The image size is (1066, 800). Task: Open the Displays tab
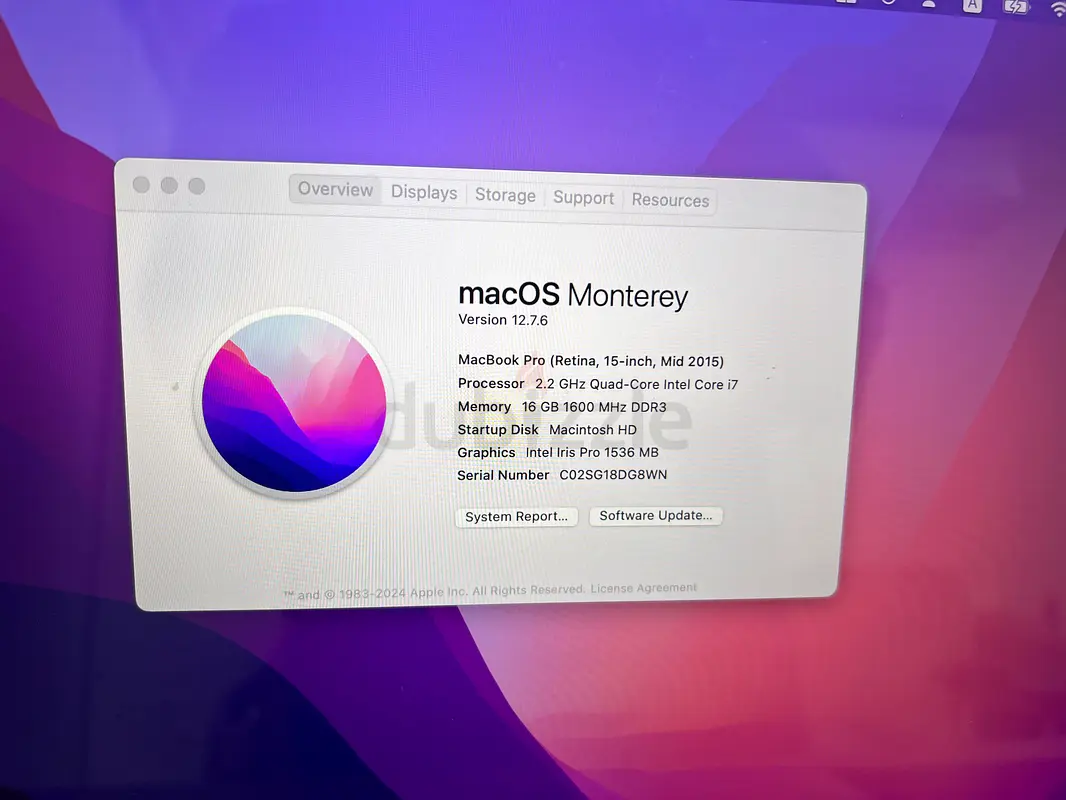(424, 193)
